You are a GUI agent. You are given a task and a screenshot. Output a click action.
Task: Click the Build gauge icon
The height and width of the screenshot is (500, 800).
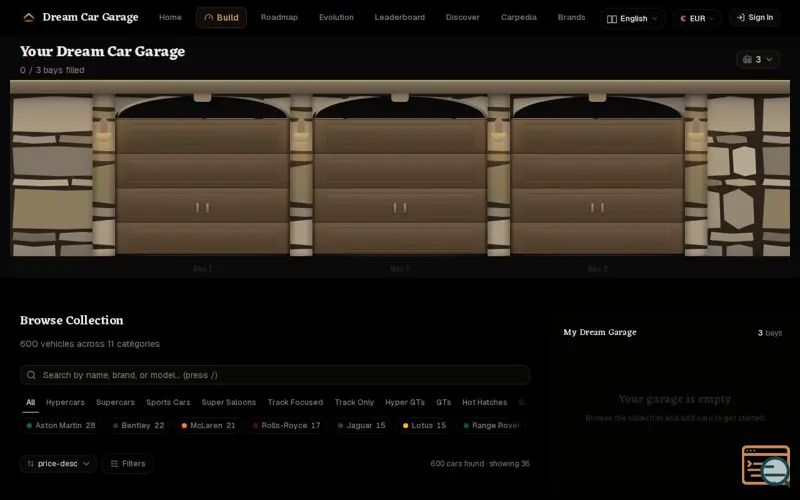[208, 18]
